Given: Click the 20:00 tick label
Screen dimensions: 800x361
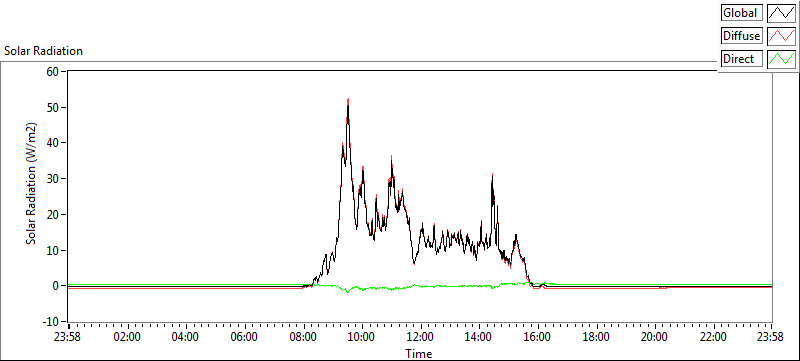Looking at the screenshot, I should click(x=655, y=337).
